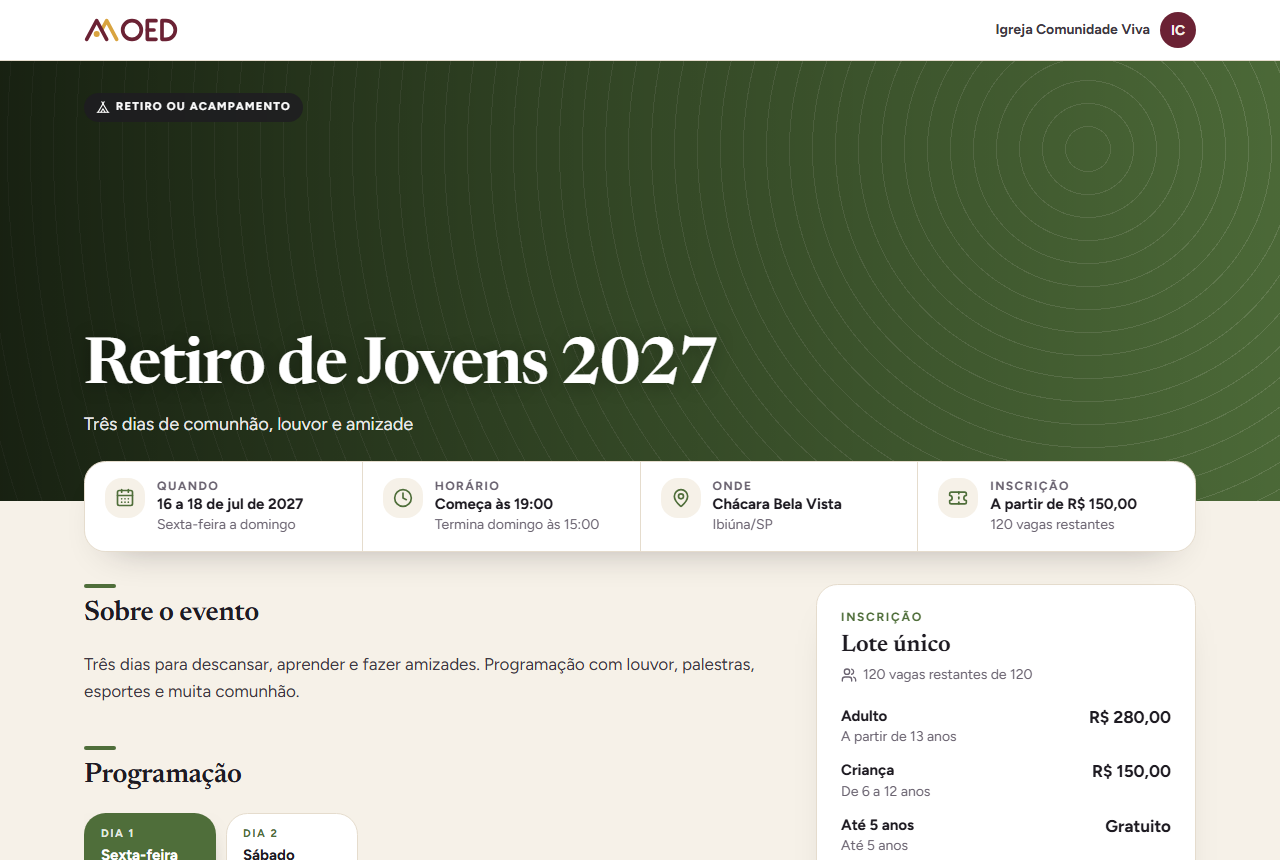Image resolution: width=1280 pixels, height=860 pixels.
Task: Click the MOED logo
Action: (131, 30)
